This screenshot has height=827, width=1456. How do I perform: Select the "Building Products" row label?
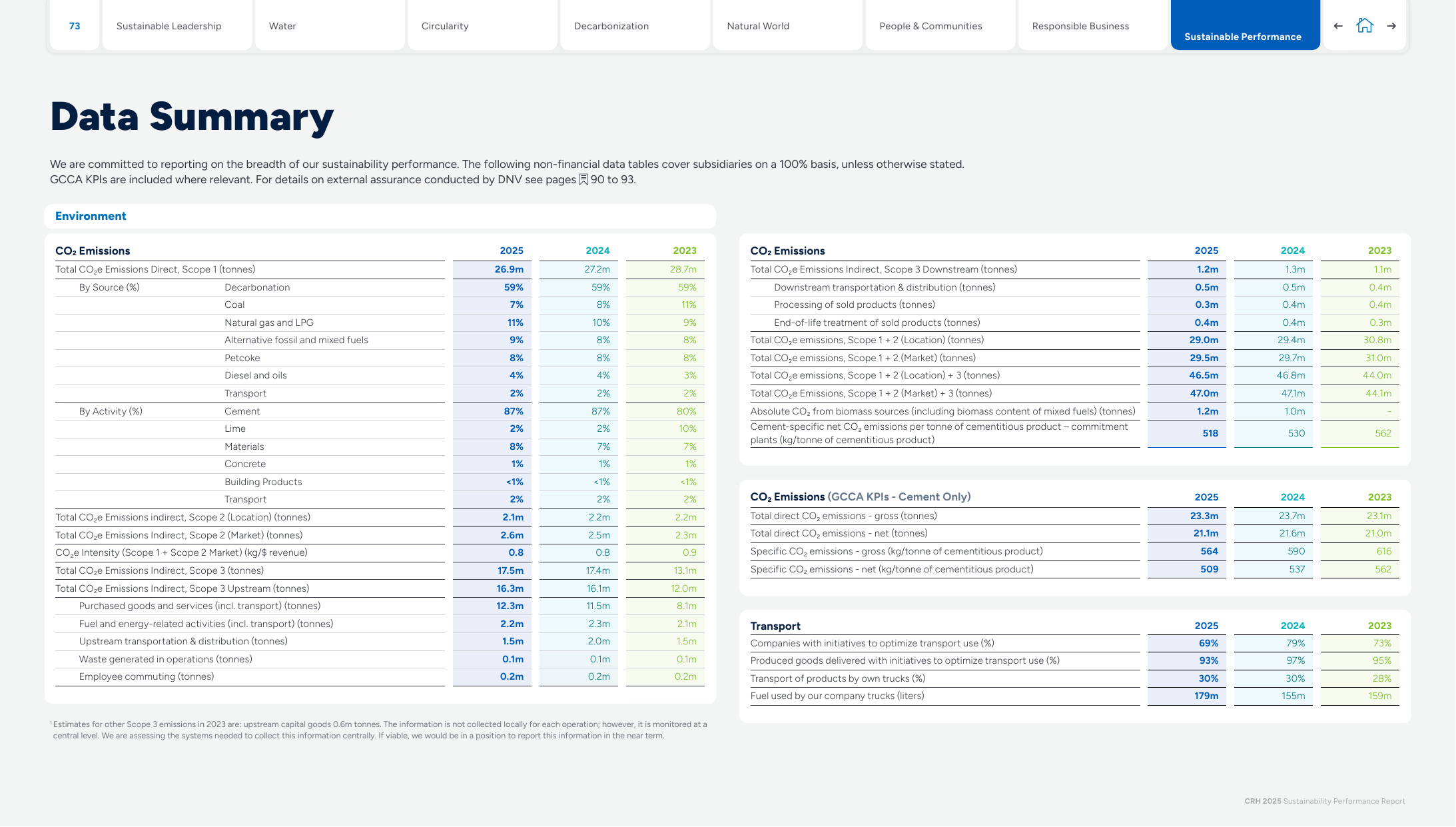[x=263, y=482]
